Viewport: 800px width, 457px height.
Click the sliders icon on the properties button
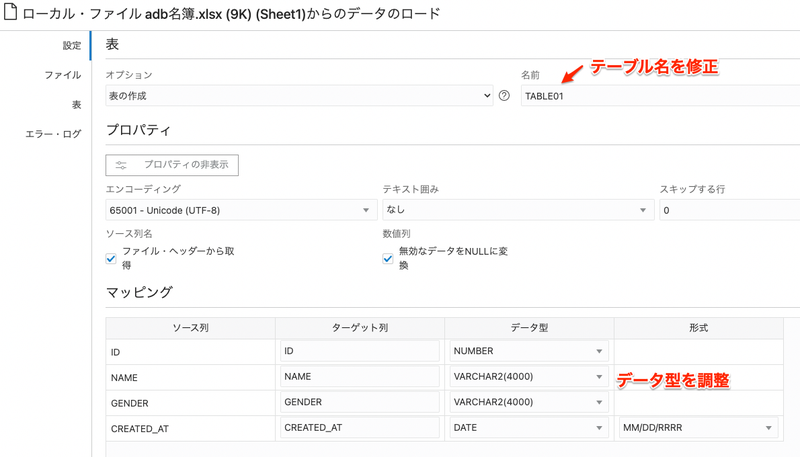coord(121,165)
